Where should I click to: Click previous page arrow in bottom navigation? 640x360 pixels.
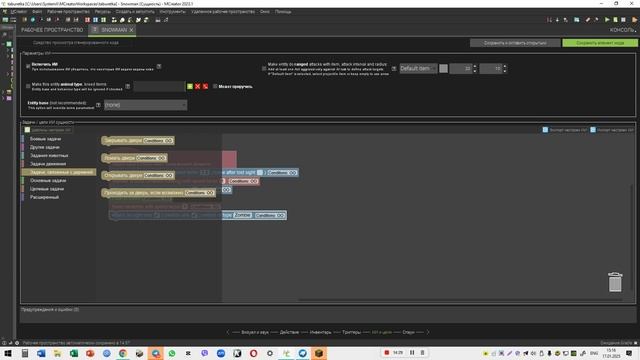coord(228,332)
